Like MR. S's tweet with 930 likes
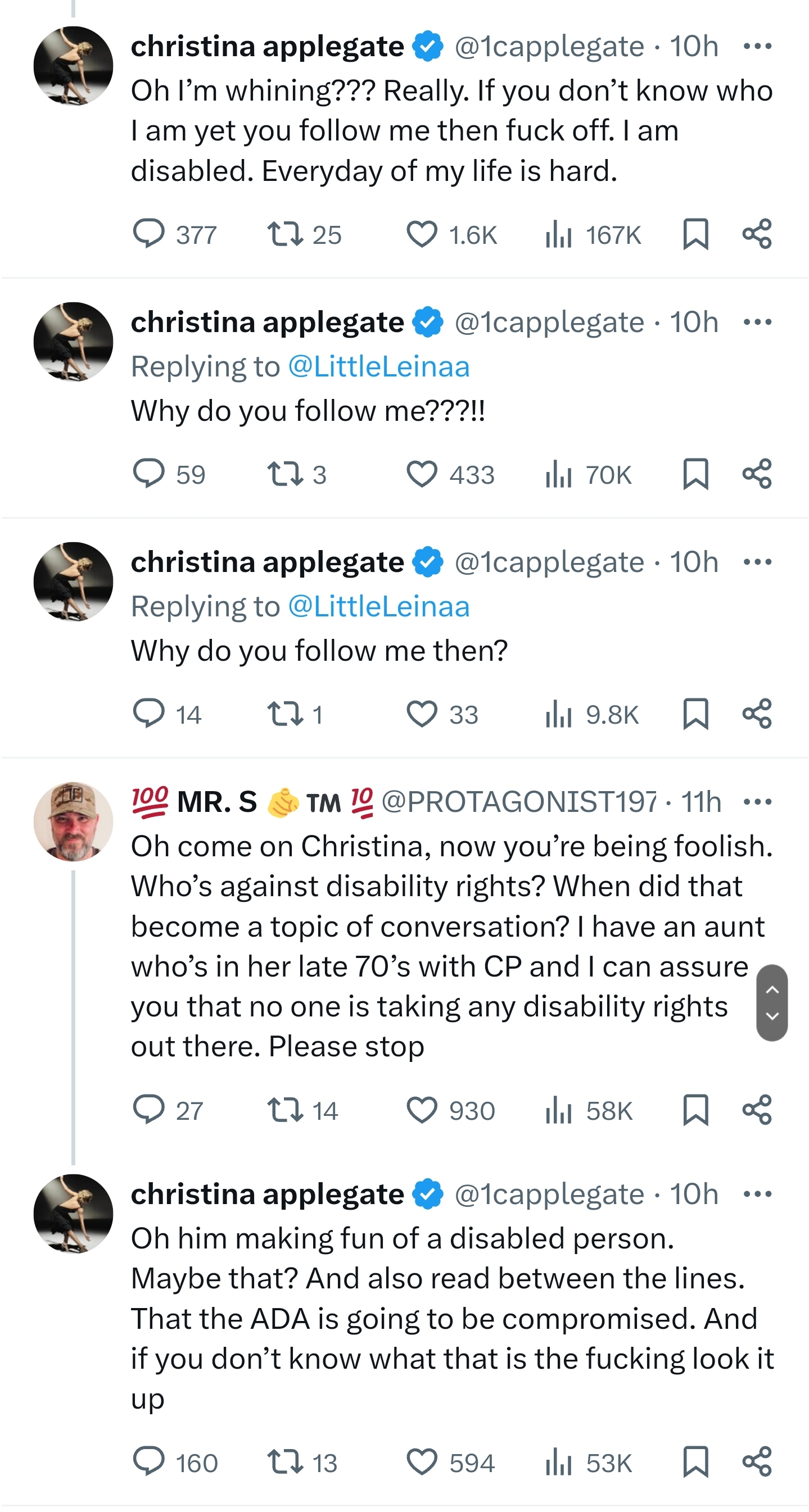This screenshot has height=1512, width=809. click(422, 1110)
